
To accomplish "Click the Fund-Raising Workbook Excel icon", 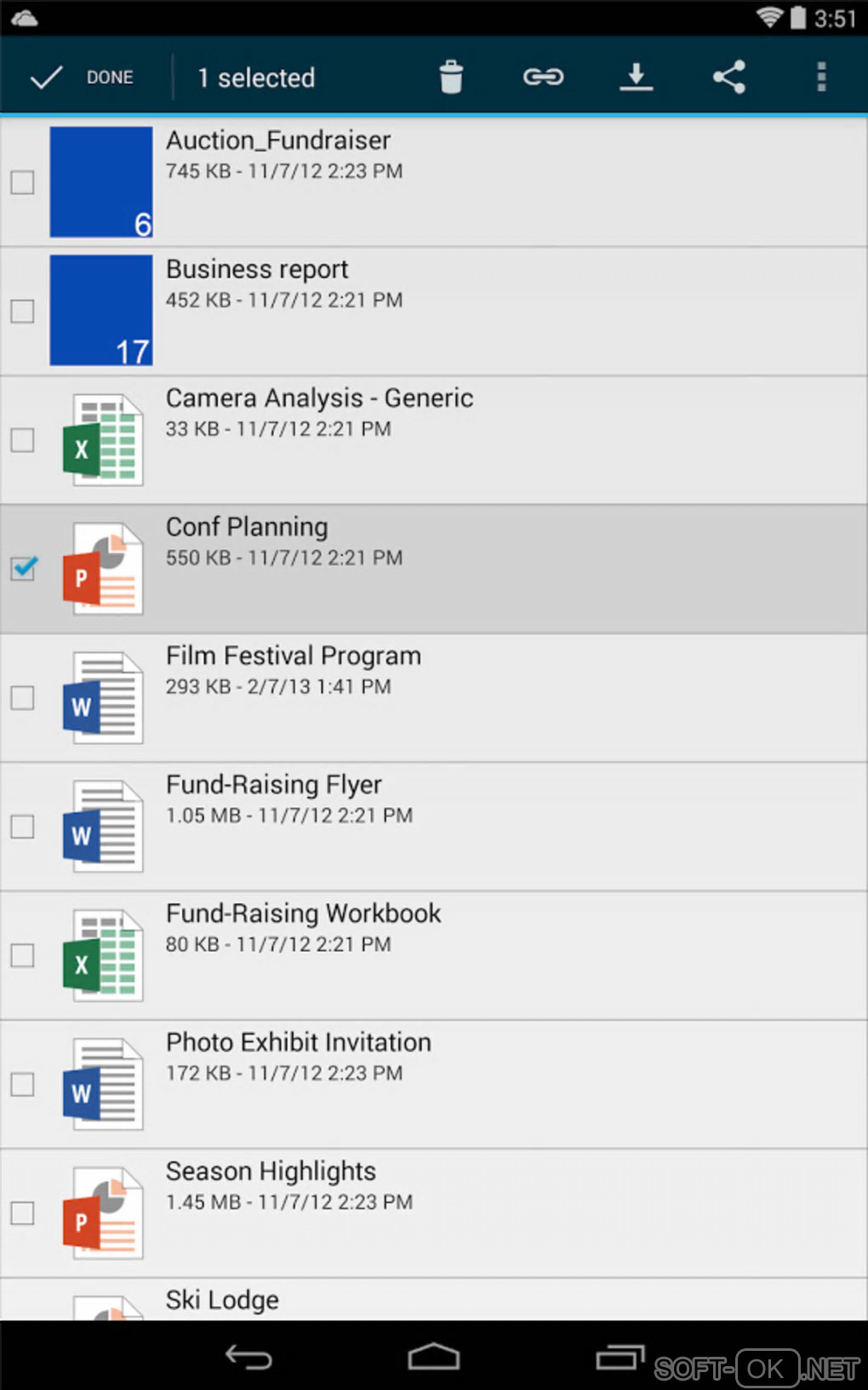I will 103,955.
